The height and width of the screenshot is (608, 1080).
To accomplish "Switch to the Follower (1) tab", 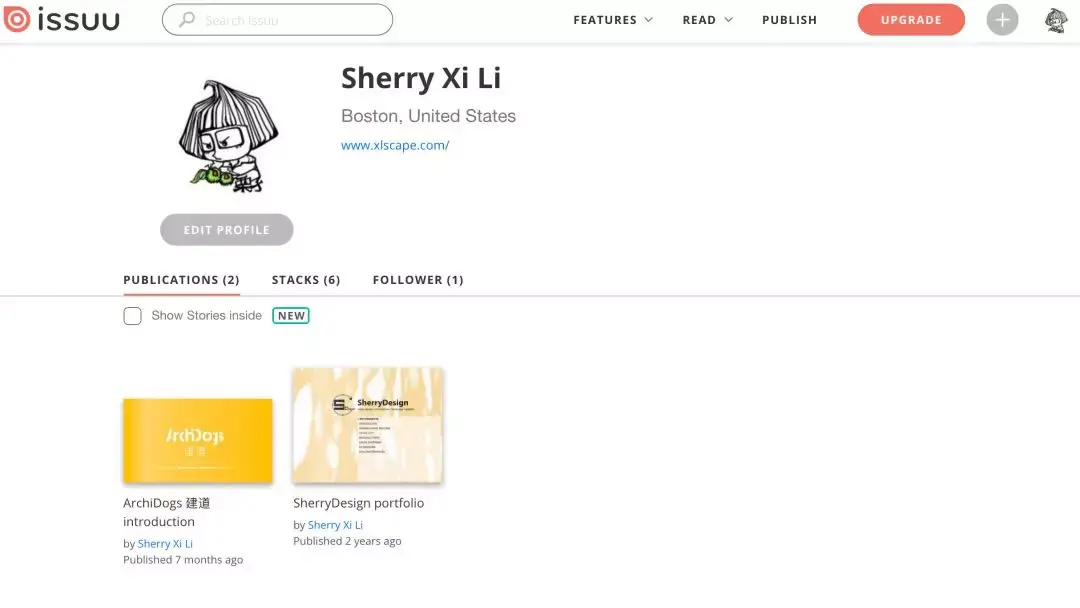I will (418, 280).
